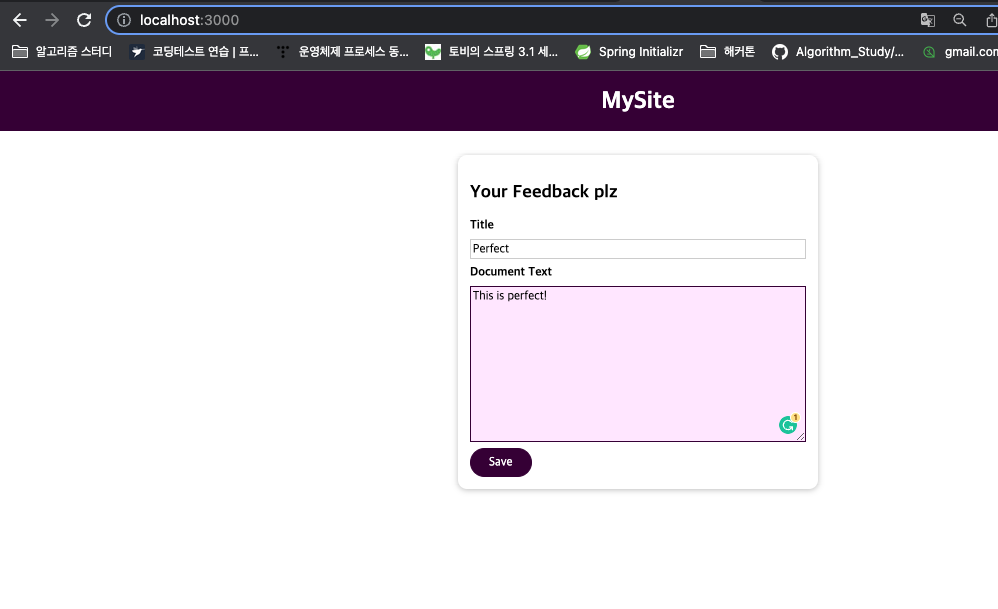
Task: Open the Spring Initializr bookmark
Action: coord(629,52)
